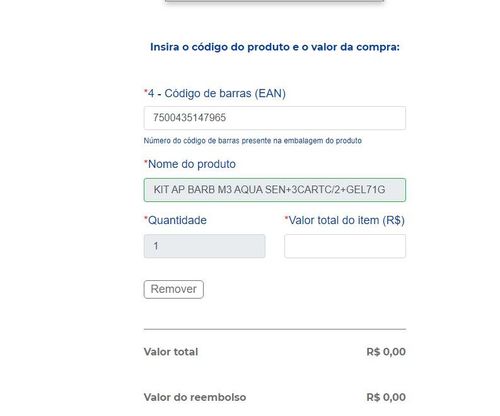500x416 pixels.
Task: Focus the empty Valor total do item field
Action: click(x=345, y=246)
